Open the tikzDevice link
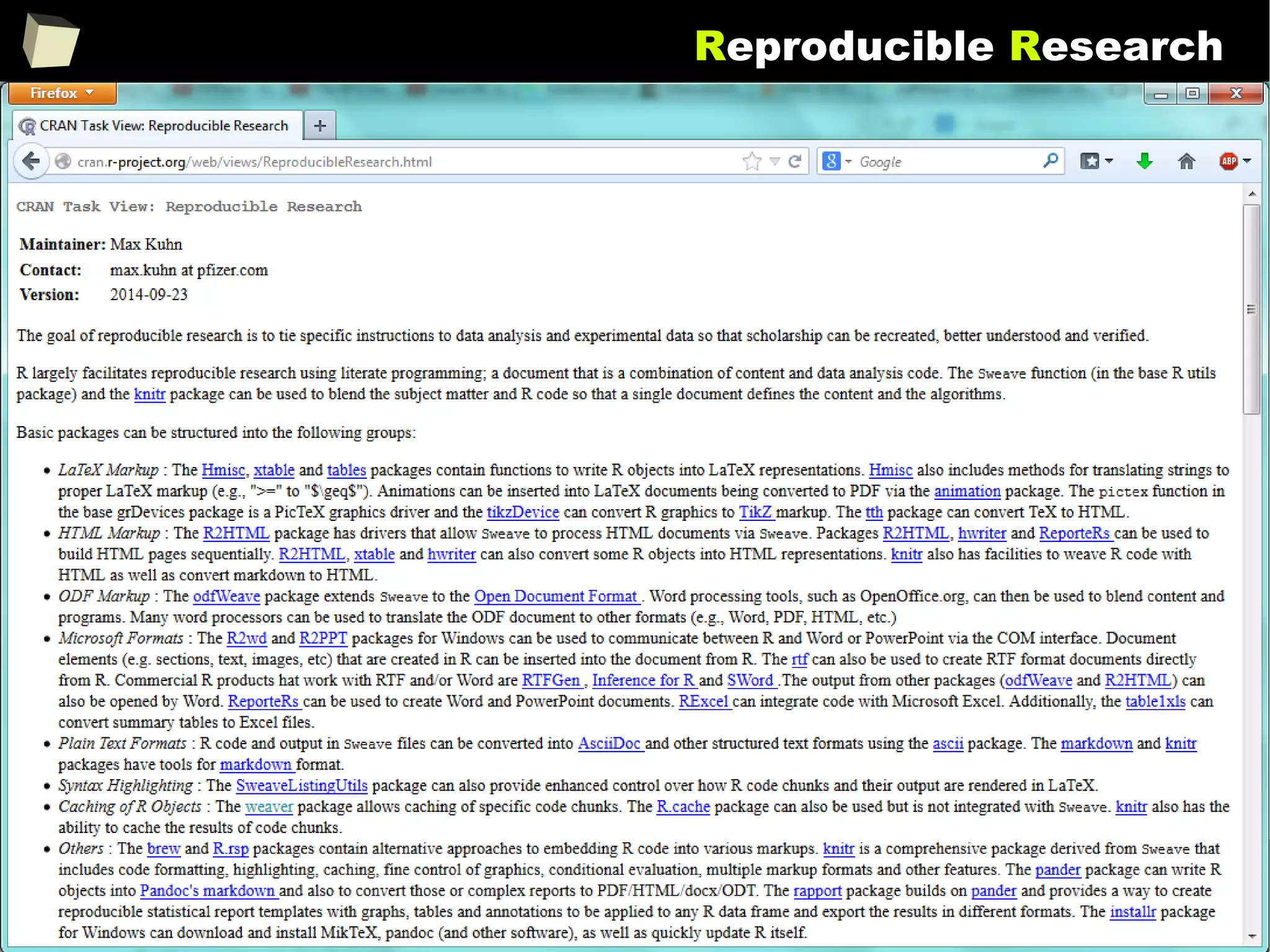This screenshot has width=1270, height=952. coord(523,512)
